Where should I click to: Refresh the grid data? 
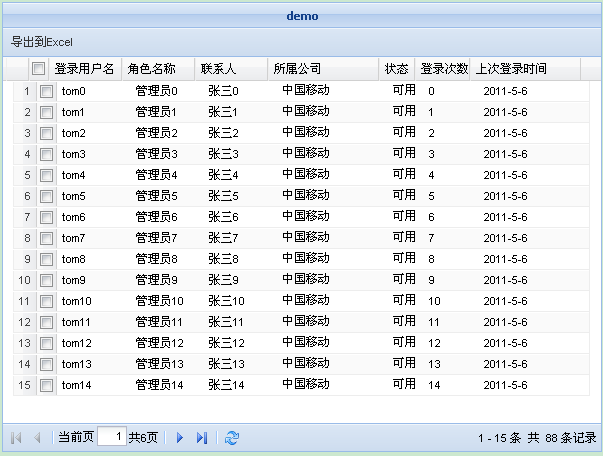[232, 438]
